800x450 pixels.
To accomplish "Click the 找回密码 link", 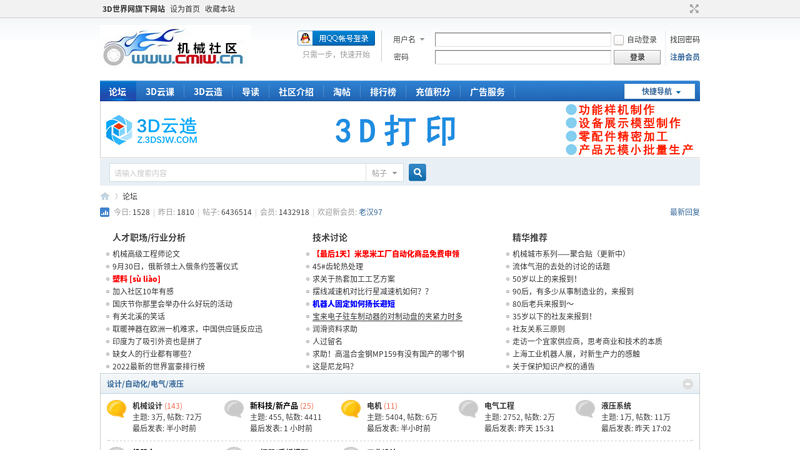I will click(x=685, y=39).
